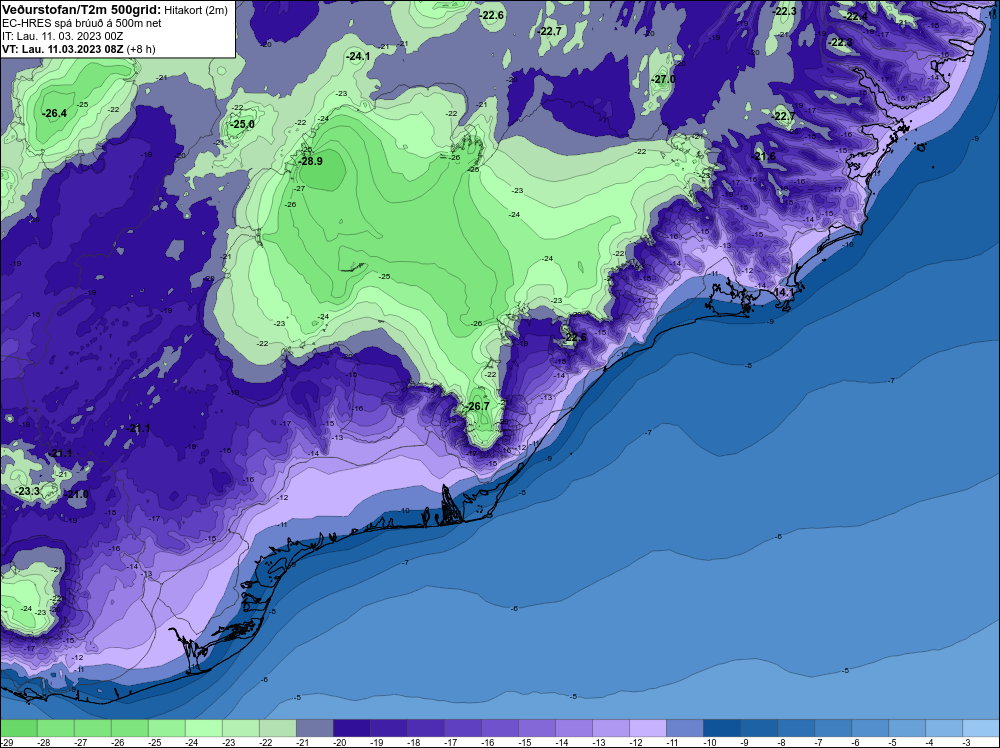Click the legend swatch between -29 and -28
Viewport: 1000px width, 748px height.
click(x=19, y=728)
